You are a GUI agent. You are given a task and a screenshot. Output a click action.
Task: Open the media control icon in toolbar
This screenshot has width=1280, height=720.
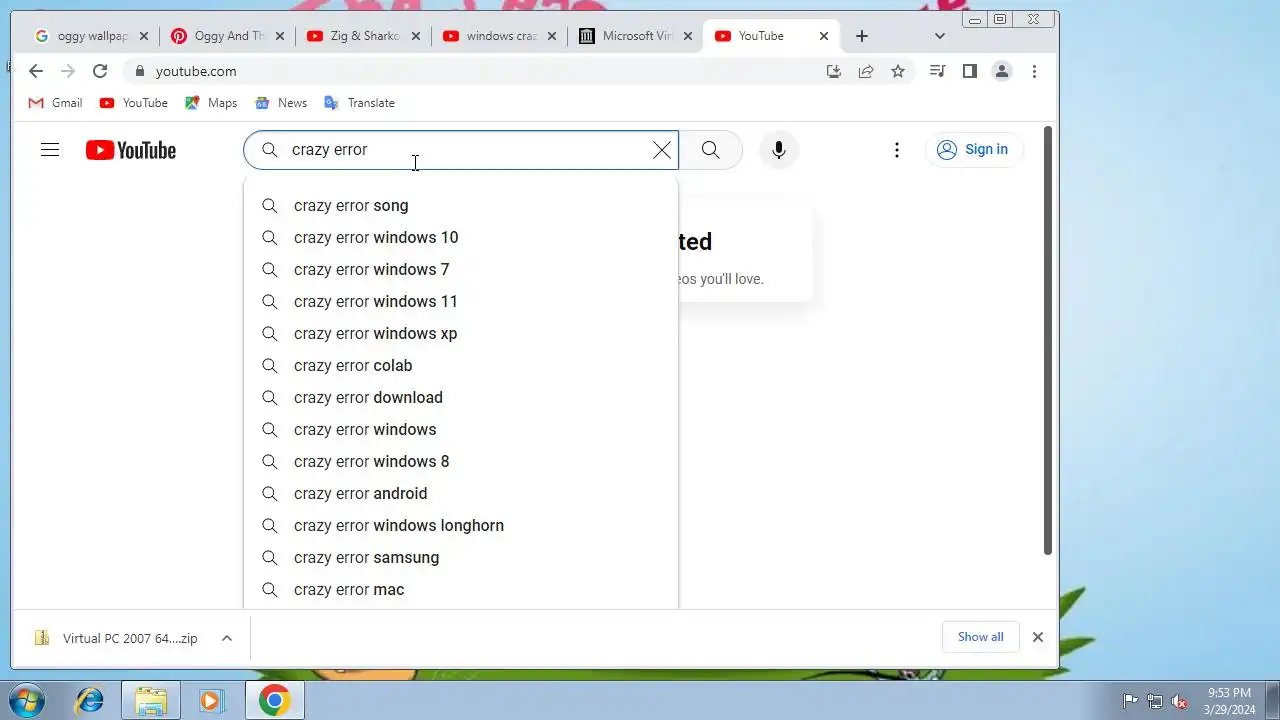tap(937, 71)
